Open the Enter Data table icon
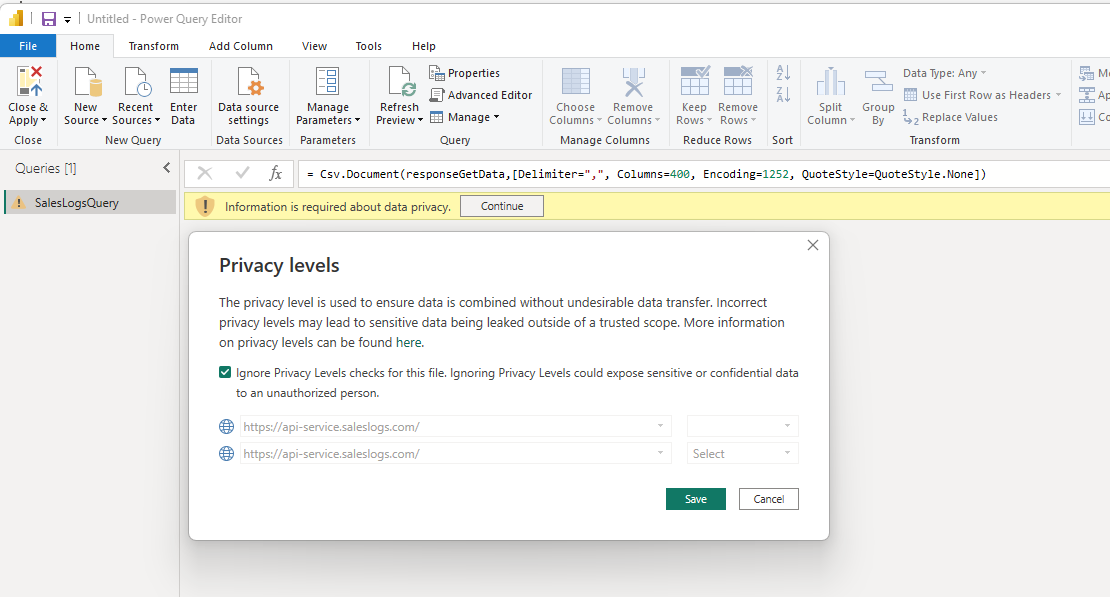This screenshot has height=597, width=1110. pos(183,83)
